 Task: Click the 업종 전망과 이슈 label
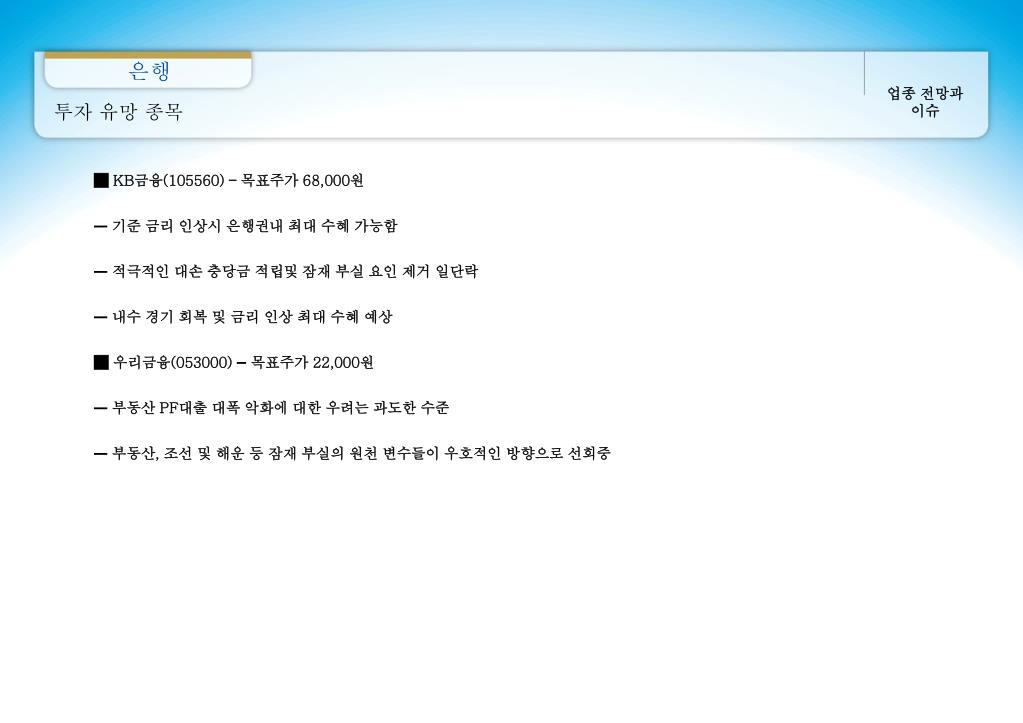[x=925, y=102]
